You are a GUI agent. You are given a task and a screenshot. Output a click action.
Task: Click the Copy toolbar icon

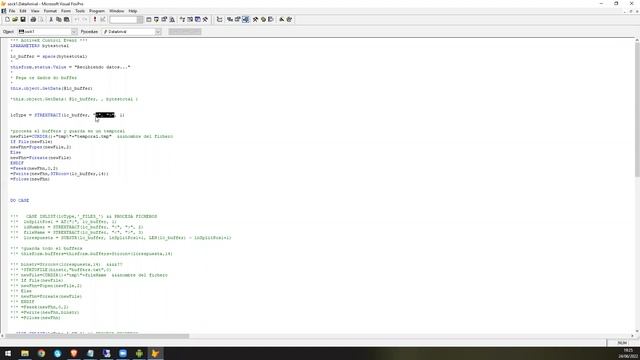pyautogui.click(x=59, y=19)
